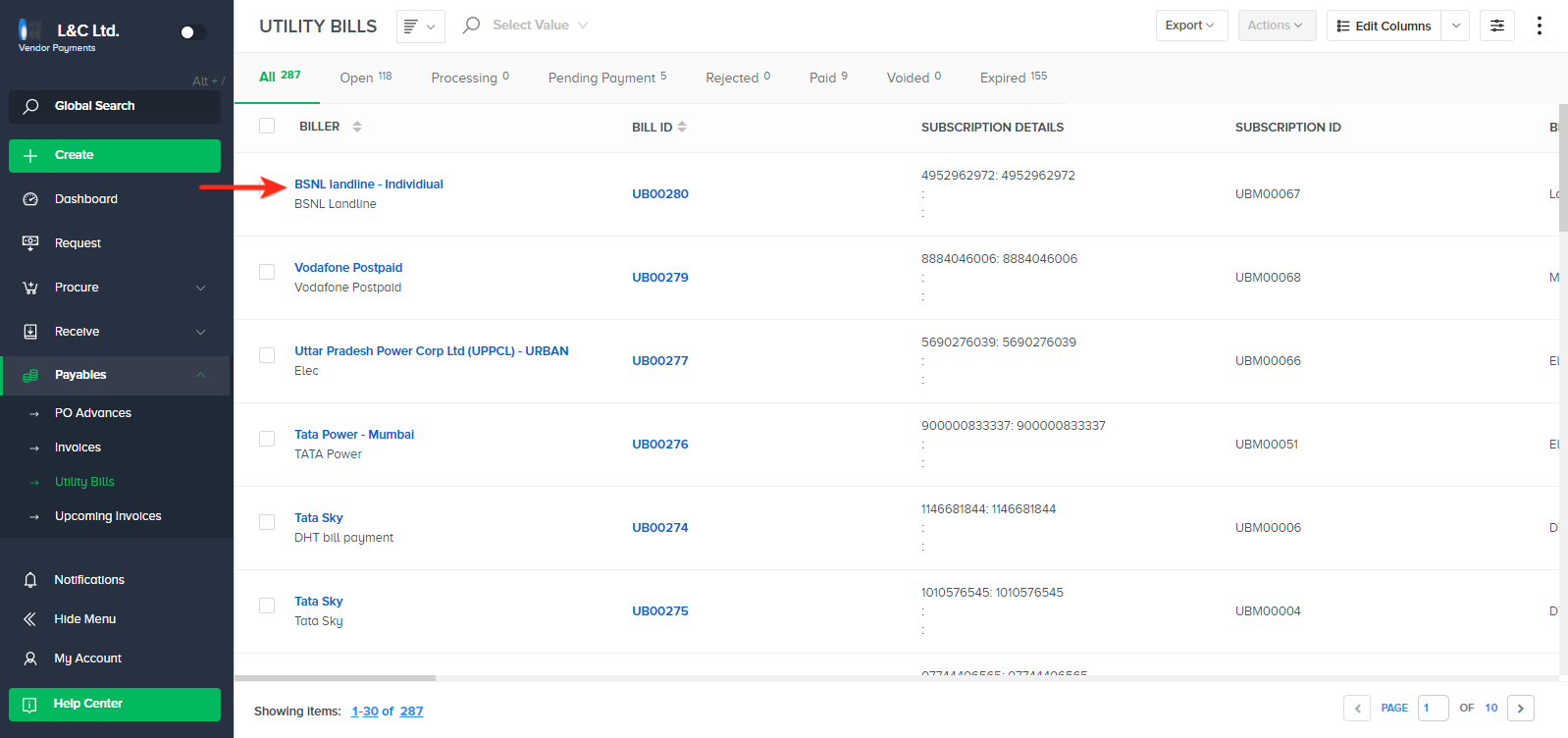This screenshot has width=1568, height=738.
Task: Click the 1-30 items range link
Action: point(365,712)
